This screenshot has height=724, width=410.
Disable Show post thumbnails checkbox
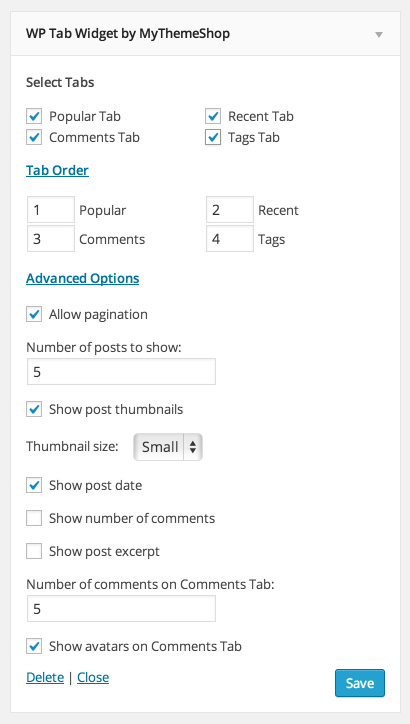[x=34, y=410]
